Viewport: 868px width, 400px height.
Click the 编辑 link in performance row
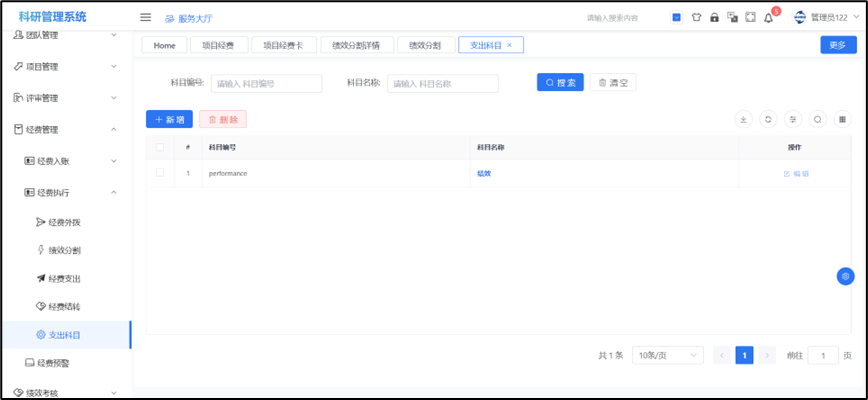pos(797,174)
